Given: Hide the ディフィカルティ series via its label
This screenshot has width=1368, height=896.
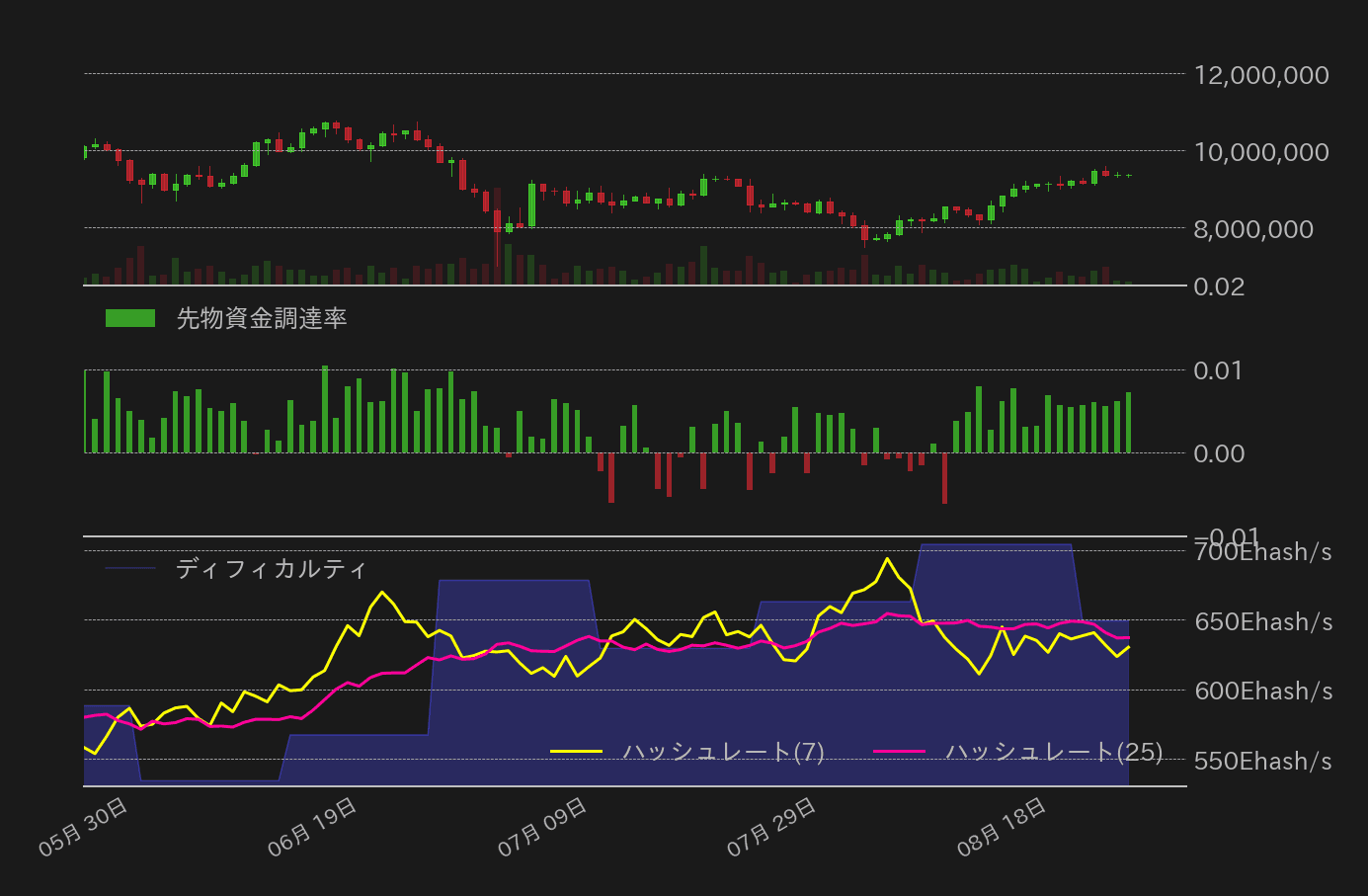Looking at the screenshot, I should click(x=272, y=569).
